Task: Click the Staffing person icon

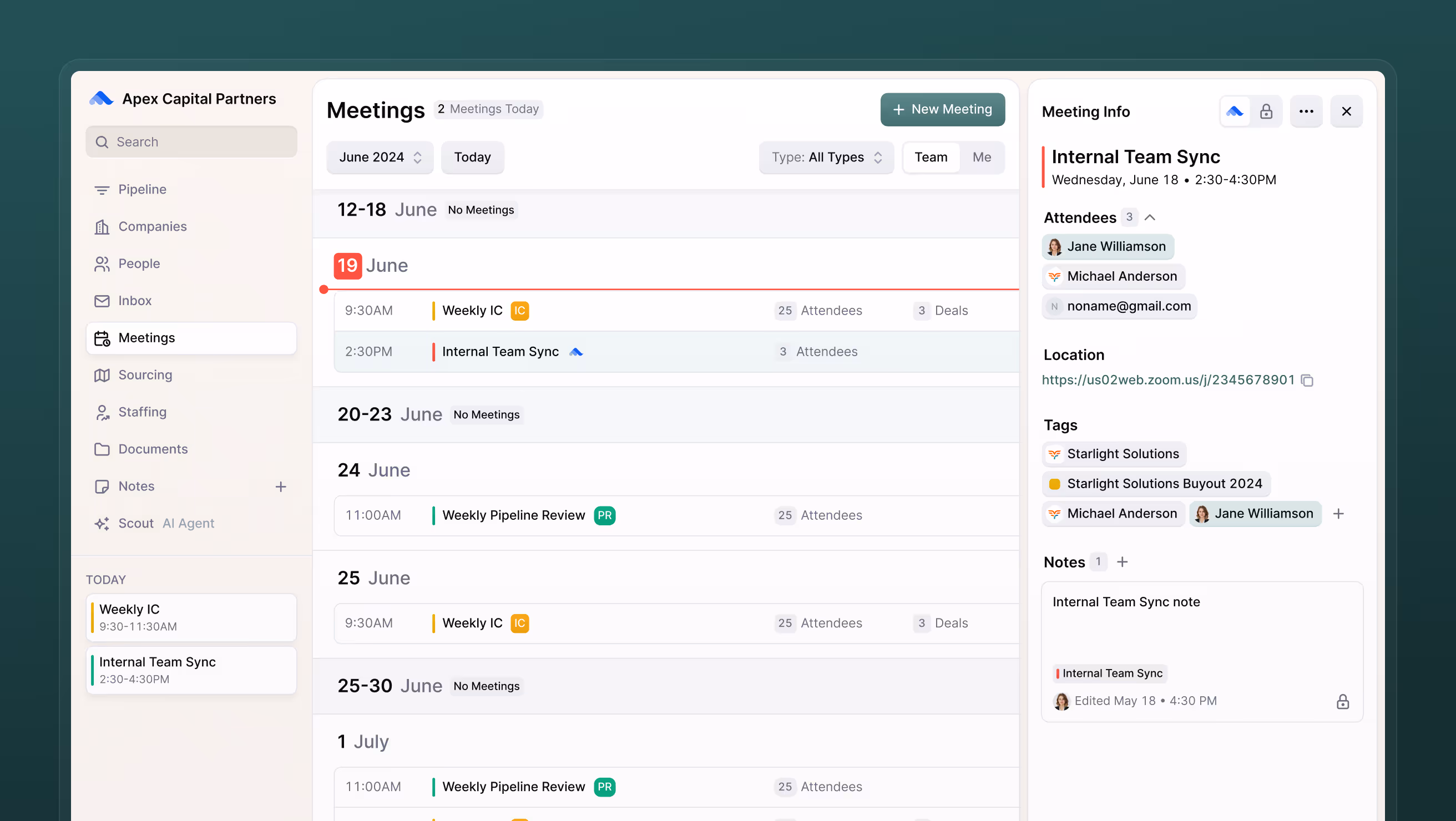Action: click(102, 413)
